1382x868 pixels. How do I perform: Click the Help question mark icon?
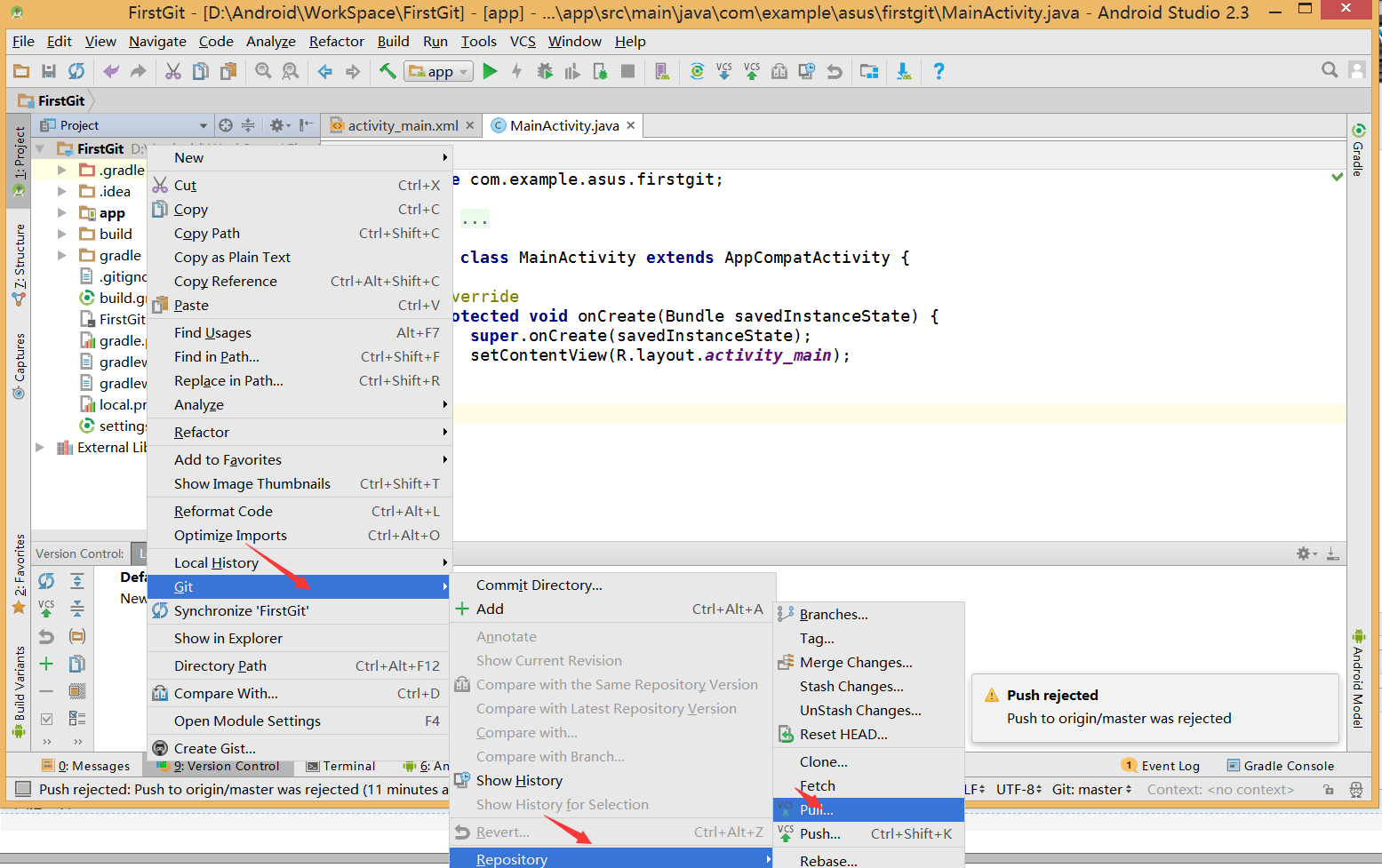click(939, 71)
